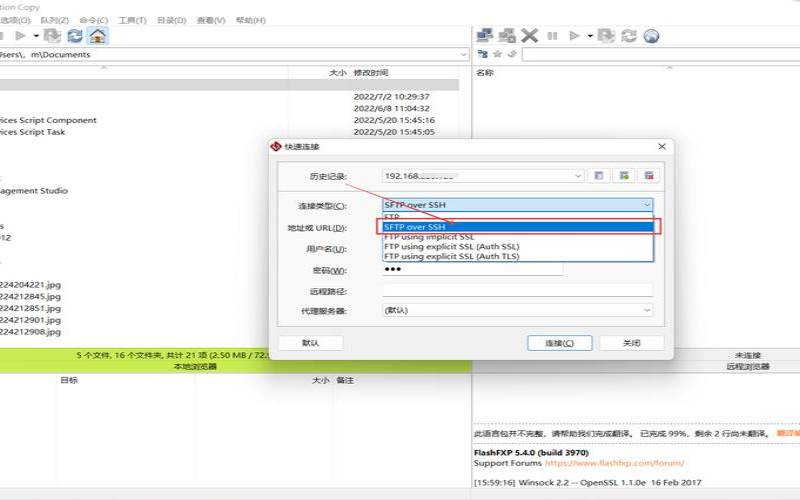Click the remote pane globe icon
This screenshot has width=800, height=500.
[x=651, y=36]
